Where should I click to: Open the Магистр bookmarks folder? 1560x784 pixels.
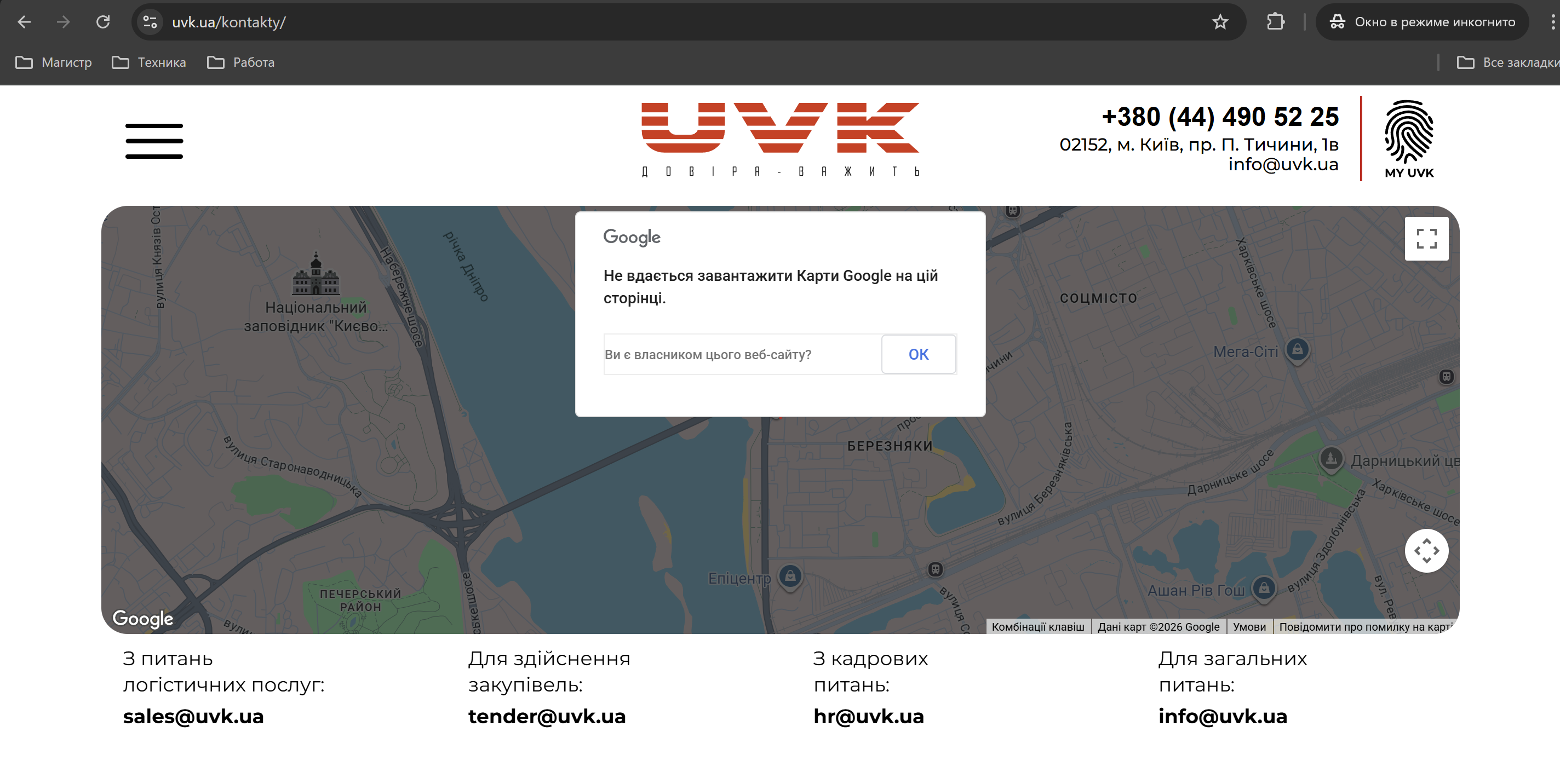point(54,62)
